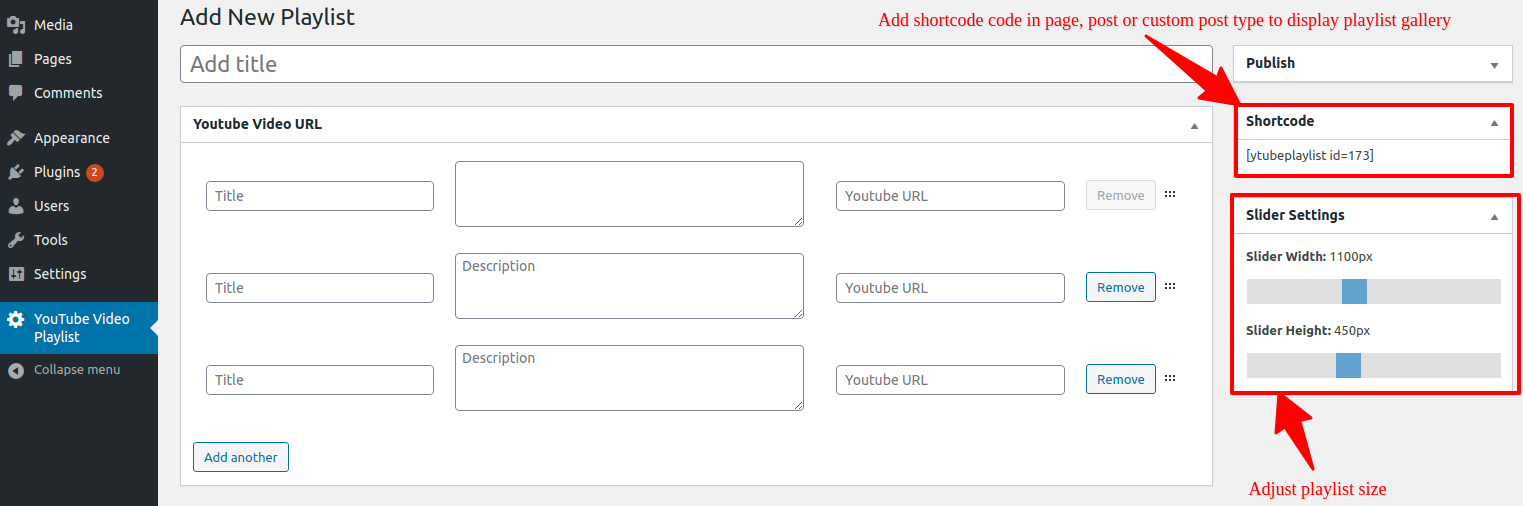Click the Slider Width slider handle
Image resolution: width=1523 pixels, height=506 pixels.
coord(1354,291)
